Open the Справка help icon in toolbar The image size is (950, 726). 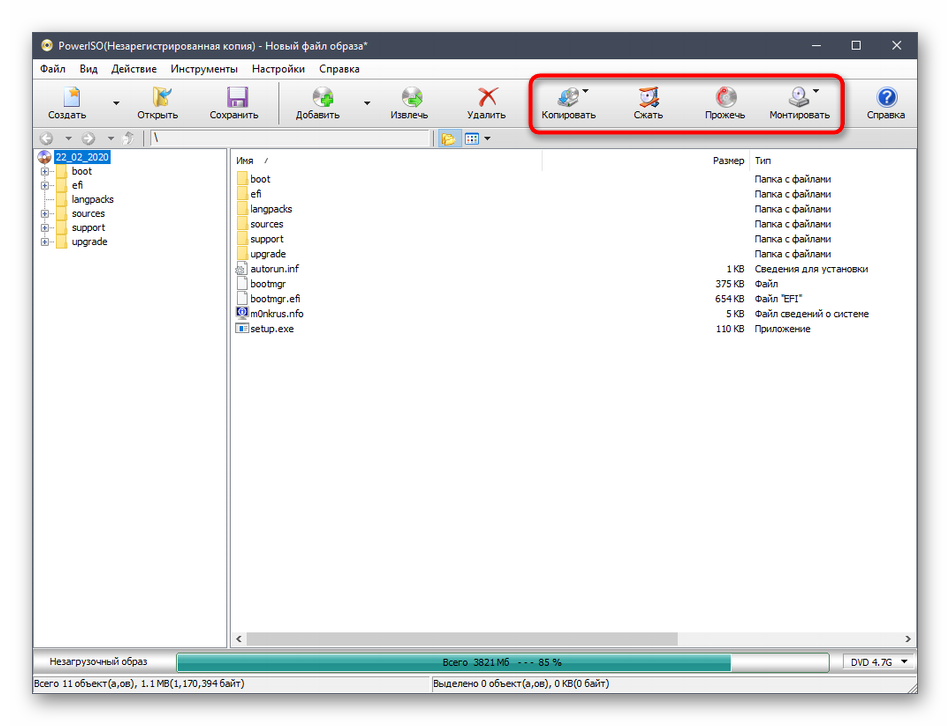pos(886,103)
